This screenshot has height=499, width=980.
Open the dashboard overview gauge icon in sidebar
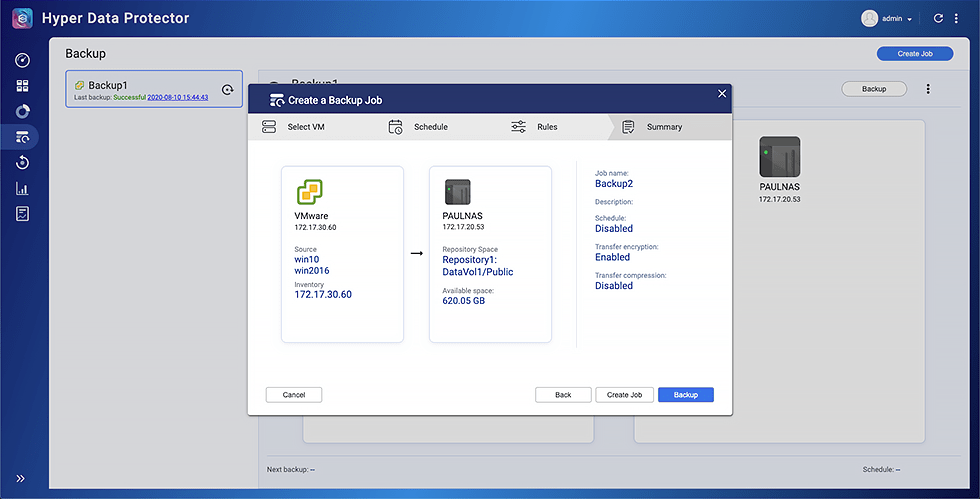(x=22, y=60)
